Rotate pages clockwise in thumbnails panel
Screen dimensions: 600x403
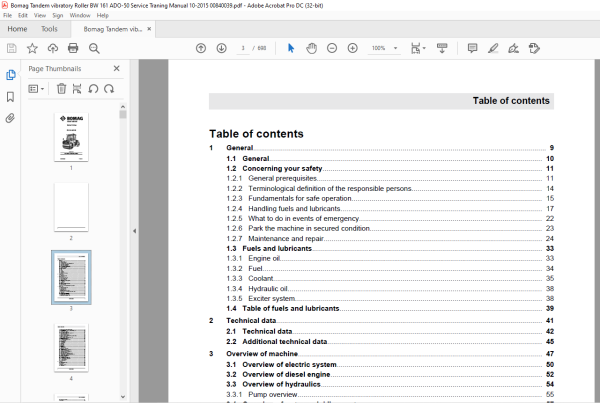[x=109, y=89]
